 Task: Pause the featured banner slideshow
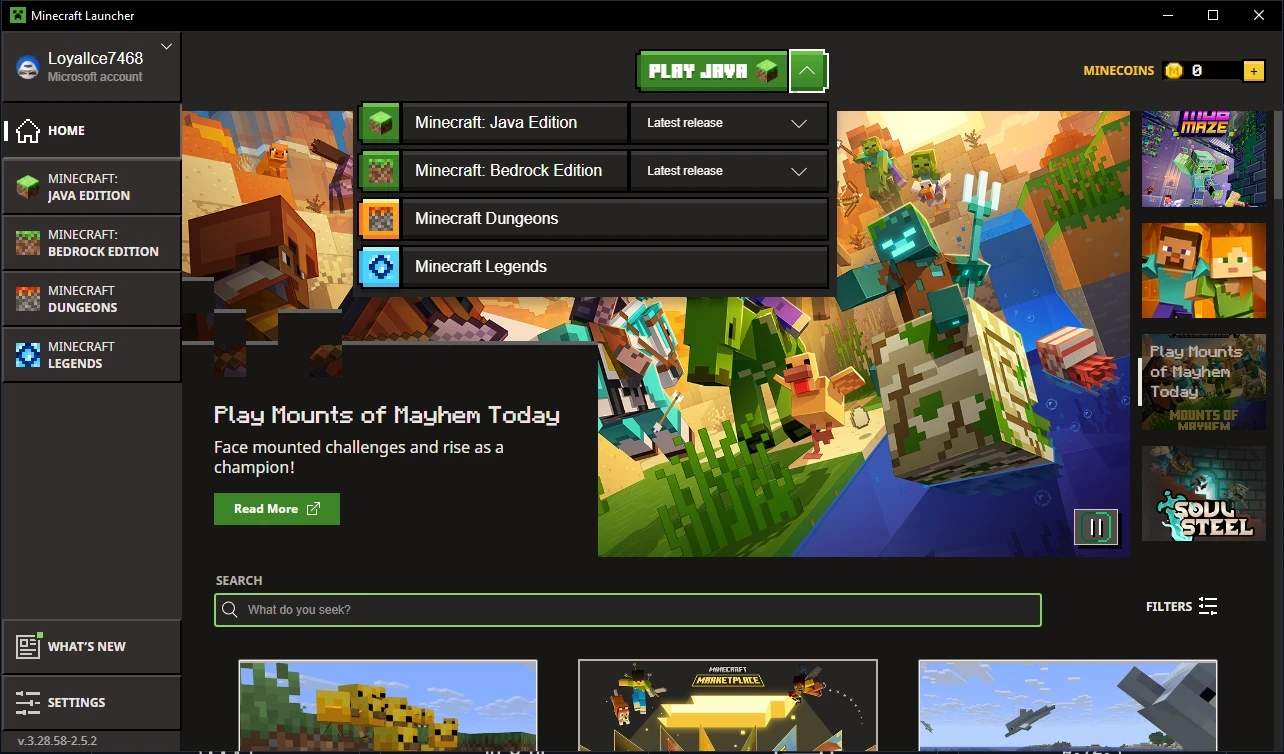pos(1096,527)
